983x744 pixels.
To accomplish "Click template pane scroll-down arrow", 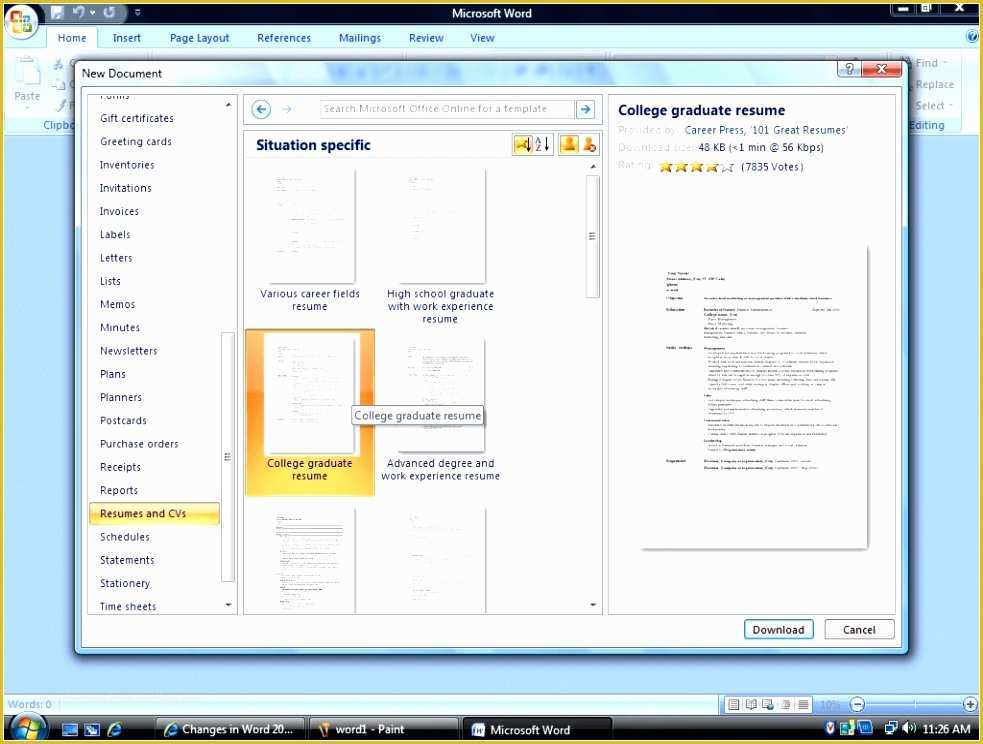I will click(x=592, y=604).
